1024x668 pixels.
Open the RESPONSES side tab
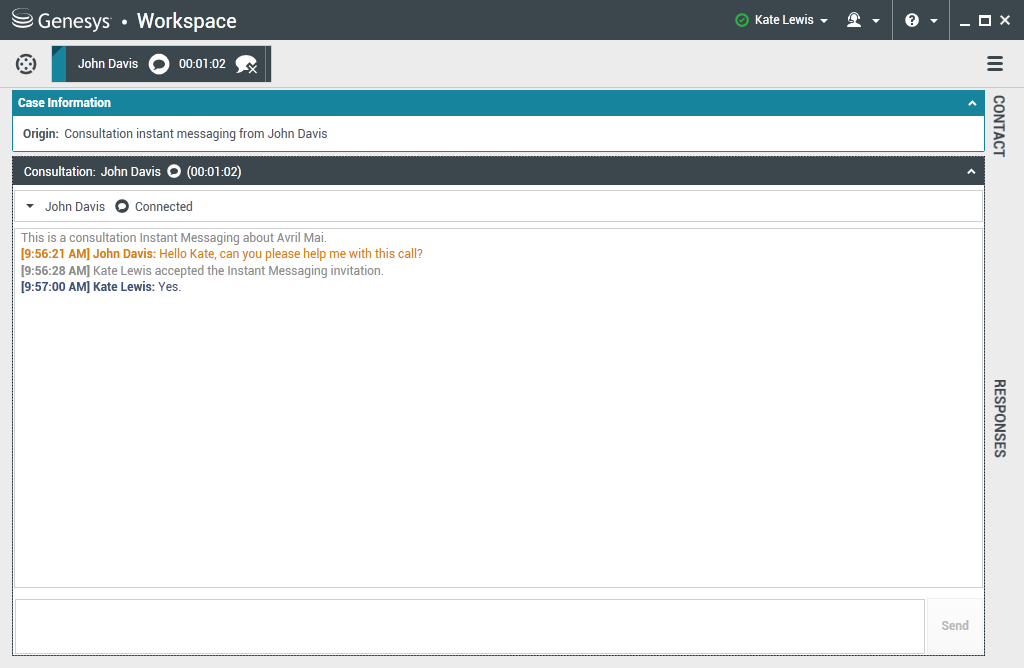pos(998,418)
